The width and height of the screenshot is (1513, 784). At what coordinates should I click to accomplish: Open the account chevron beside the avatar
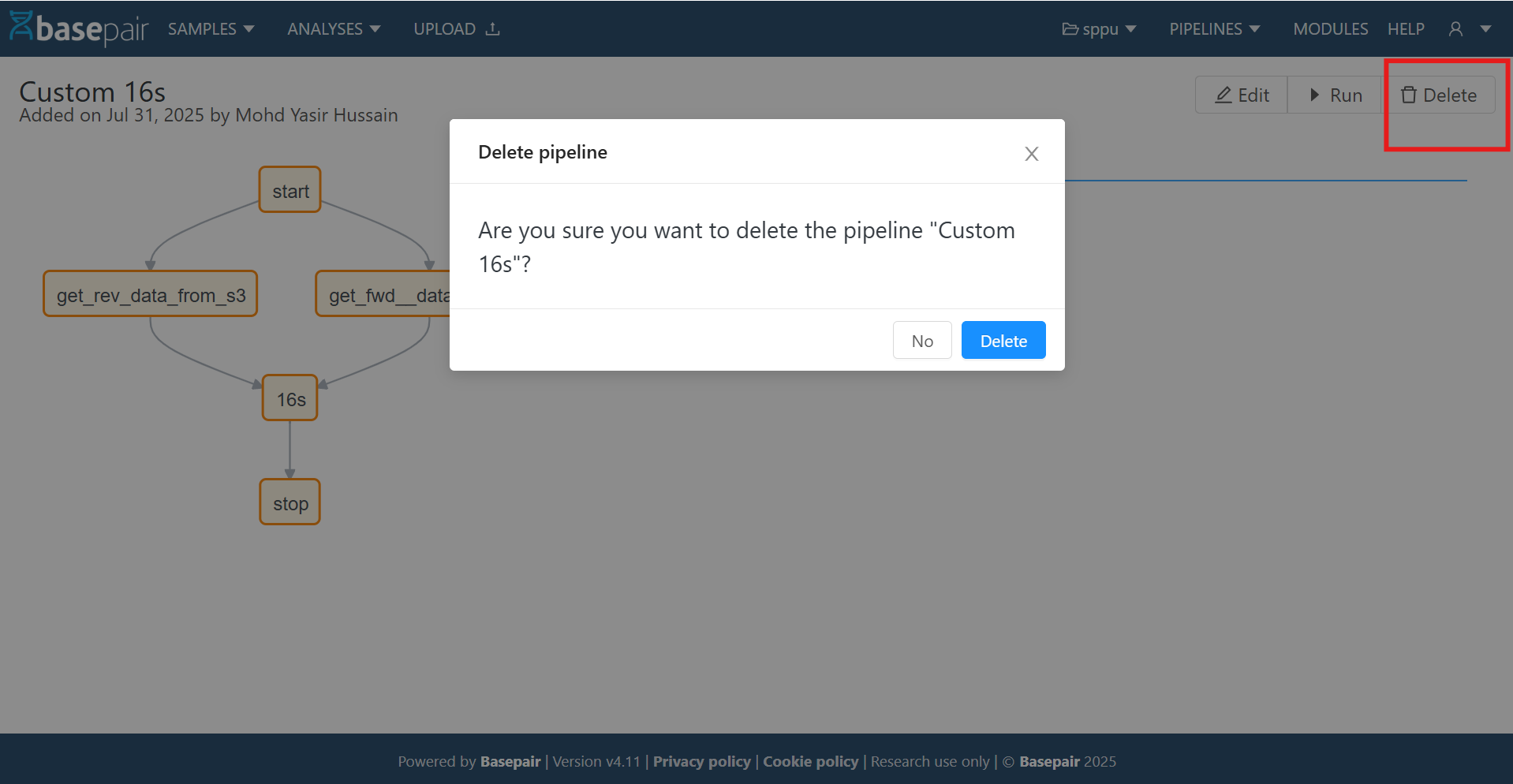point(1485,28)
